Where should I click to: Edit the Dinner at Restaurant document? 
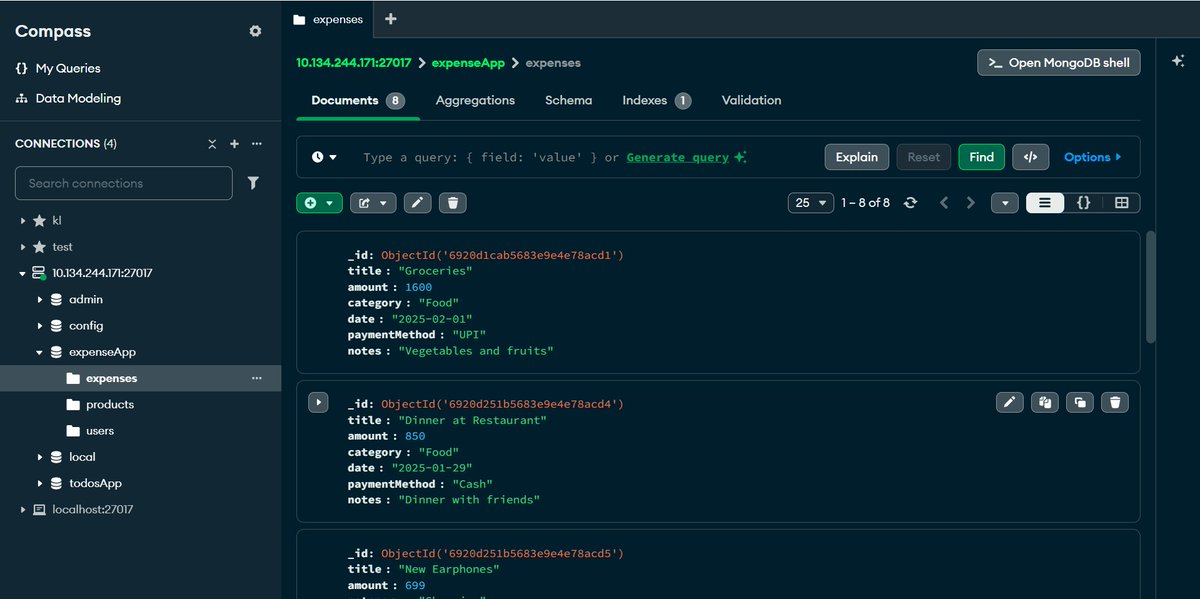pyautogui.click(x=1010, y=402)
